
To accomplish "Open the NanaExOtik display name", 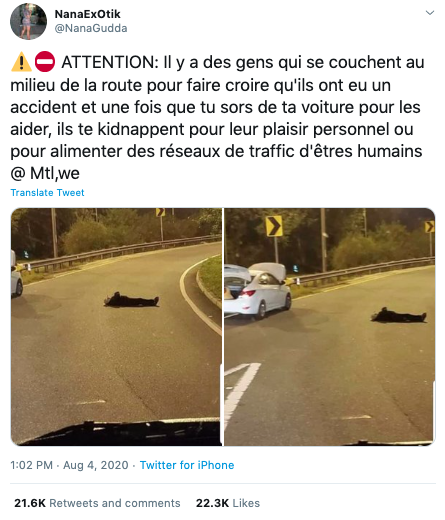I will coord(88,14).
